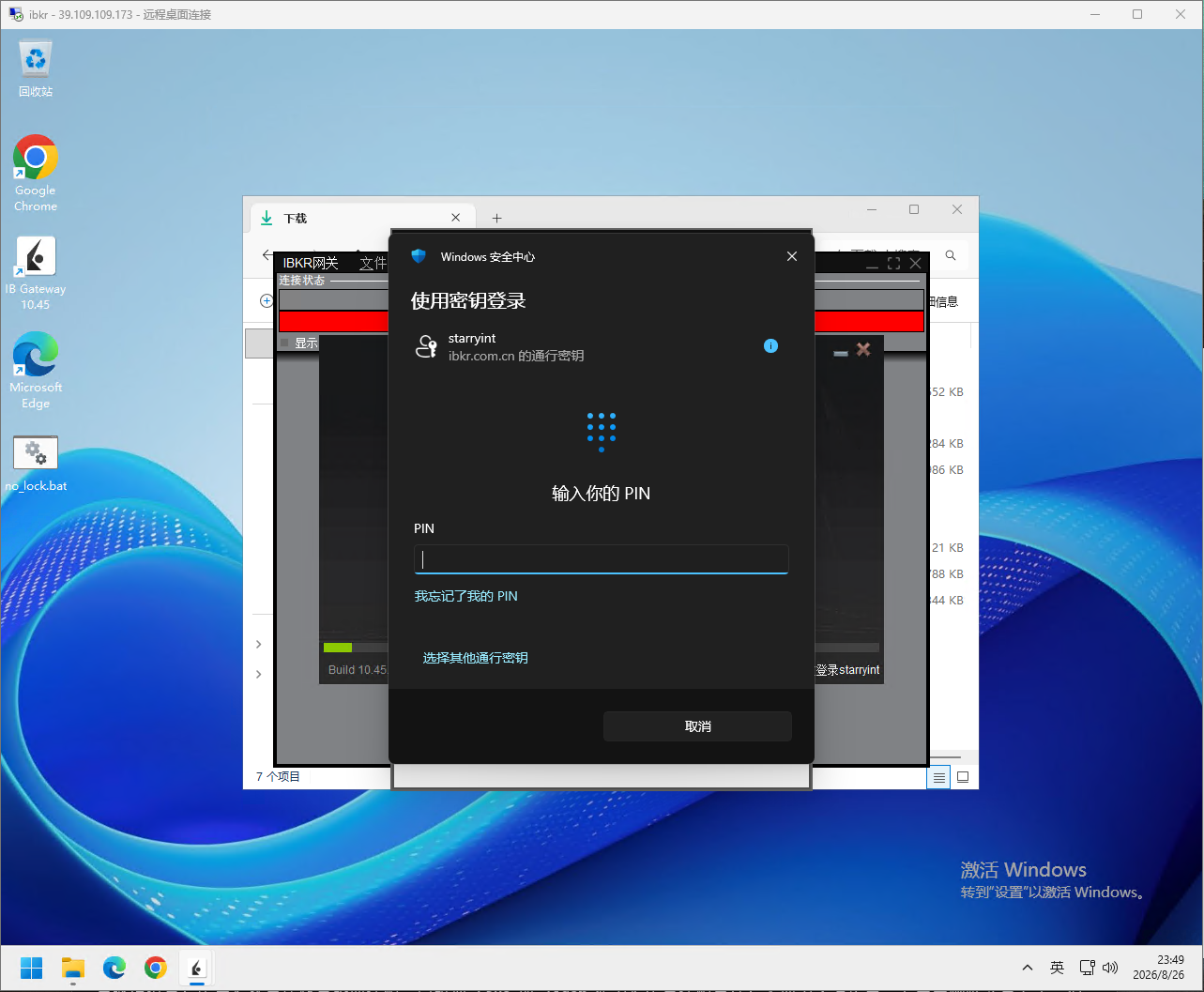Expand the lower collapsed navigation tree item
This screenshot has width=1204, height=992.
(259, 674)
